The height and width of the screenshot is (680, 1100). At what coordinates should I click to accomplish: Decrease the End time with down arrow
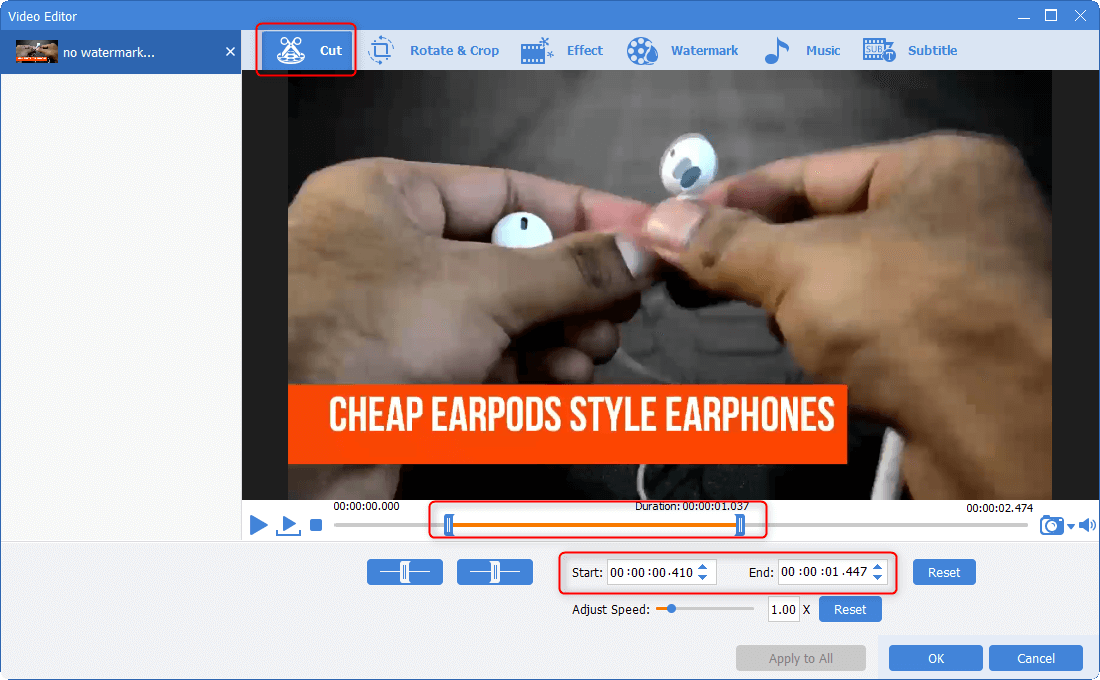pyautogui.click(x=878, y=578)
